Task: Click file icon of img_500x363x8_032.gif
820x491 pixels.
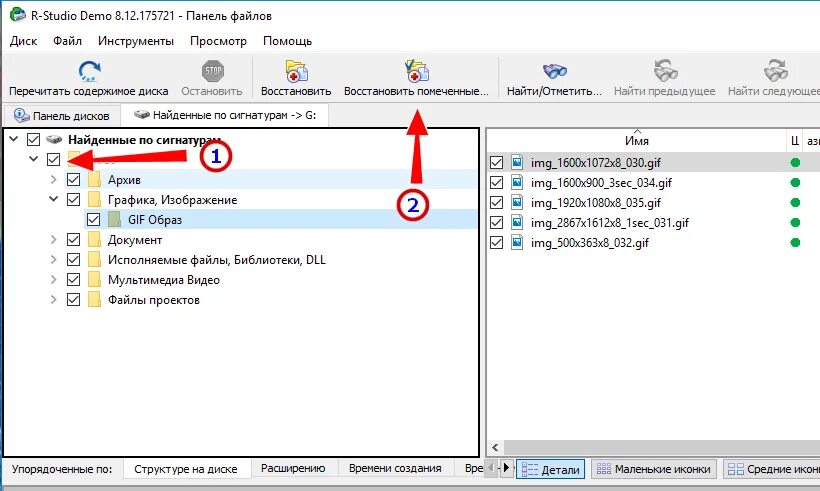Action: click(517, 243)
